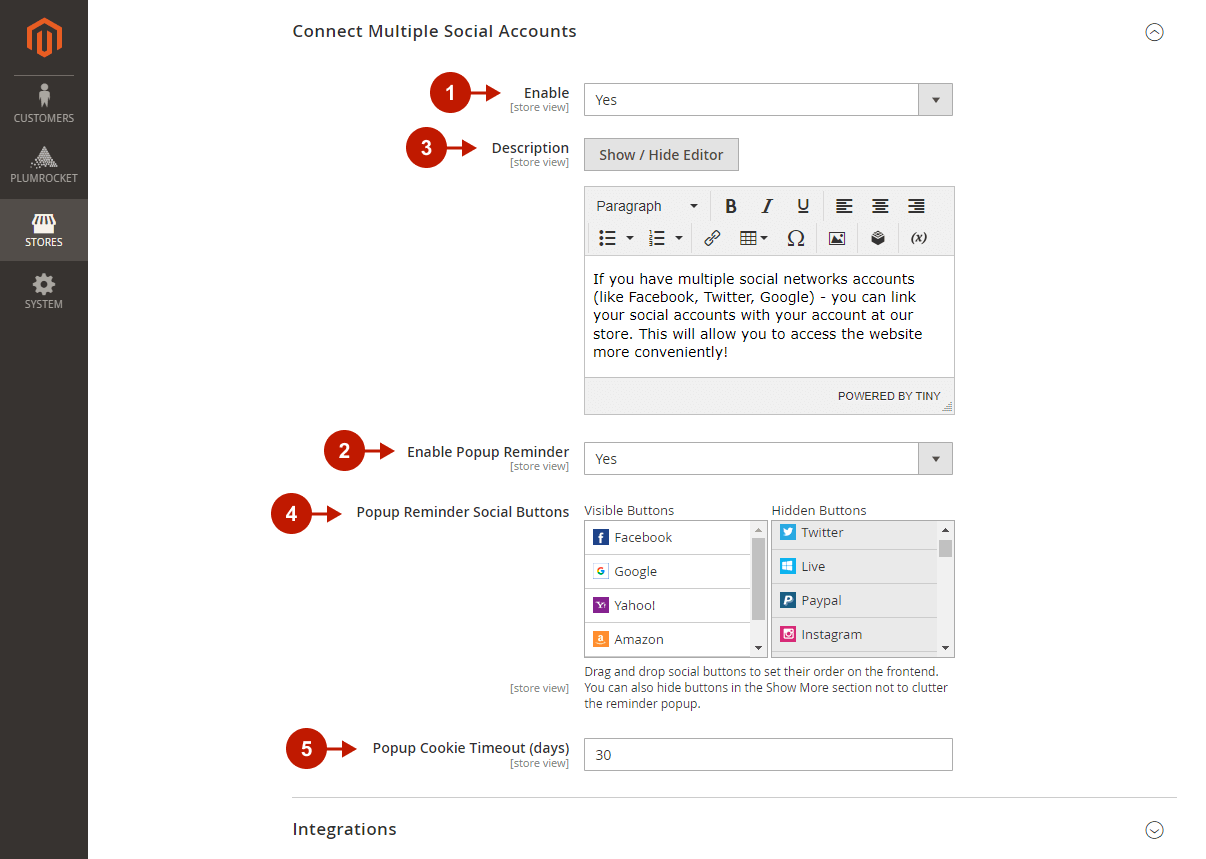Image resolution: width=1206 pixels, height=859 pixels.
Task: Open the Stores sidebar menu
Action: click(x=44, y=229)
